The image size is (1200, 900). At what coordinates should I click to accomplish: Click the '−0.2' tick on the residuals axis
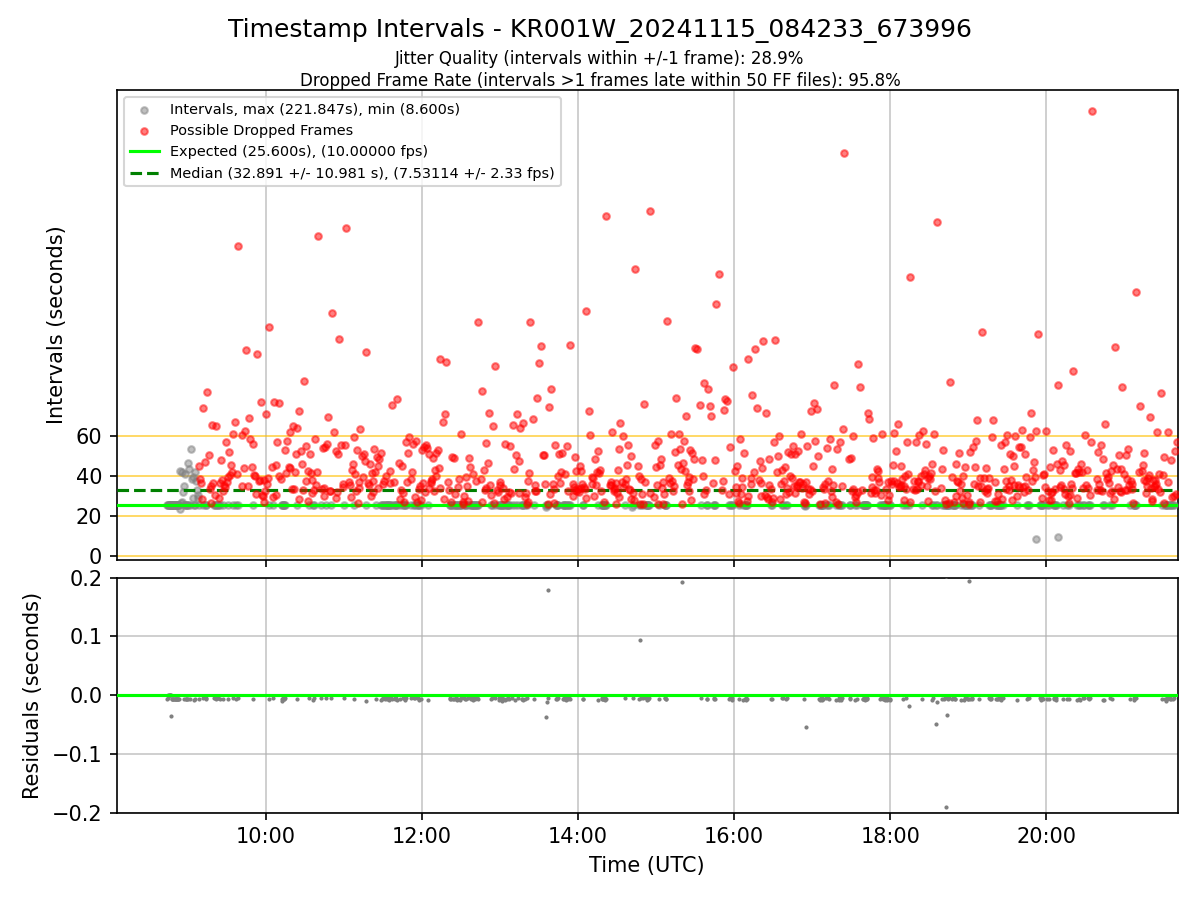pos(79,813)
